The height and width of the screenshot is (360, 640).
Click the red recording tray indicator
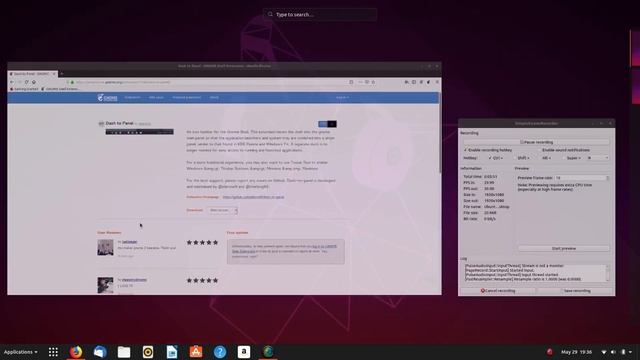550,352
